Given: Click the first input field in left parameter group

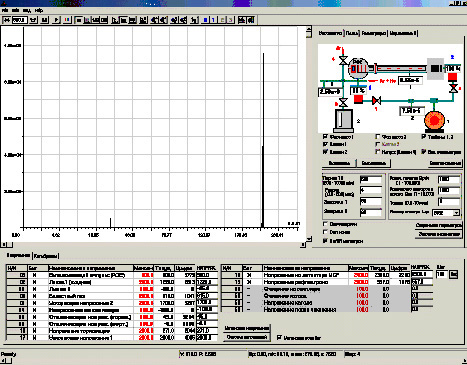Looking at the screenshot, I should point(371,179).
